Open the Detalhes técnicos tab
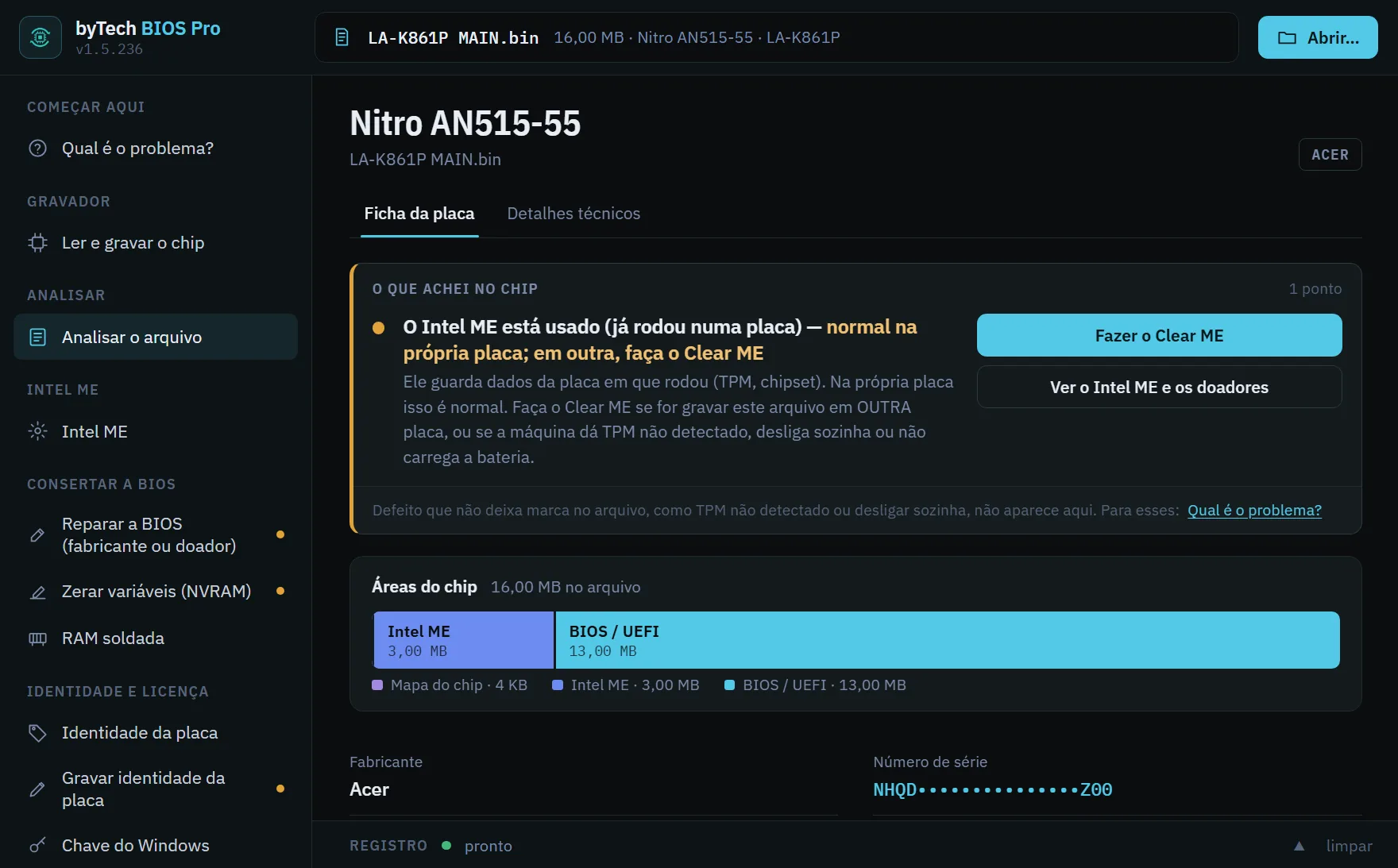The width and height of the screenshot is (1398, 868). click(573, 214)
